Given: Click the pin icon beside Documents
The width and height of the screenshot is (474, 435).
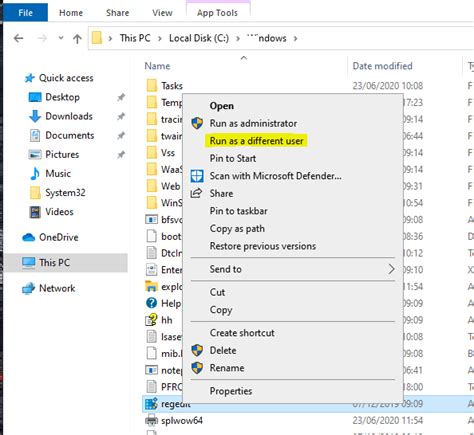Looking at the screenshot, I should click(121, 135).
